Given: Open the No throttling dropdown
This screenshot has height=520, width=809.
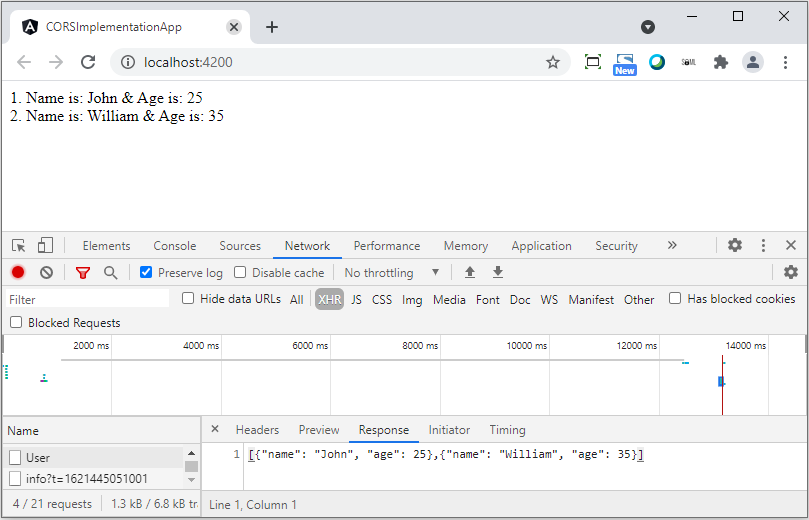Looking at the screenshot, I should [x=392, y=272].
